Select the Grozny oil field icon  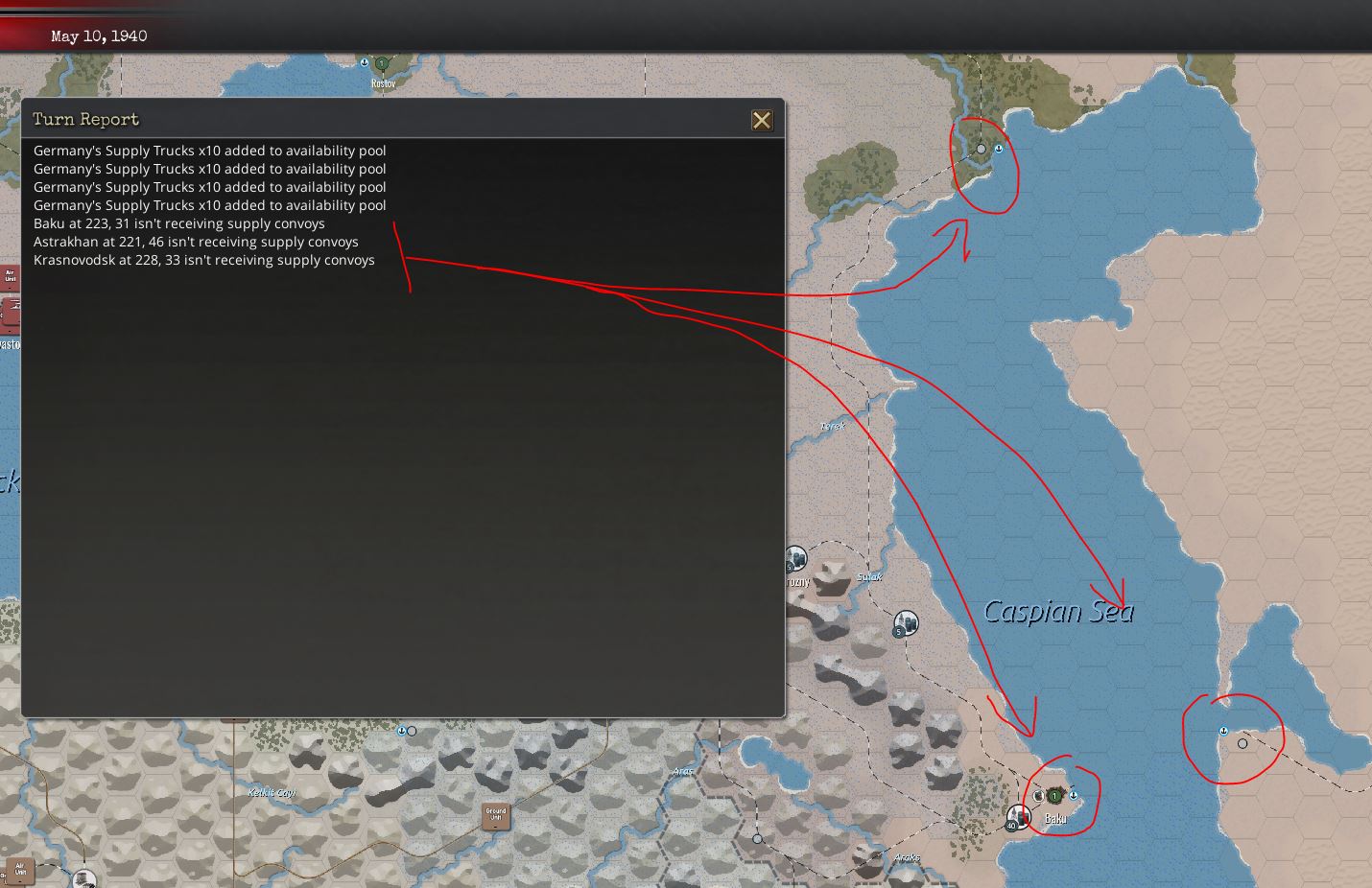click(x=795, y=557)
